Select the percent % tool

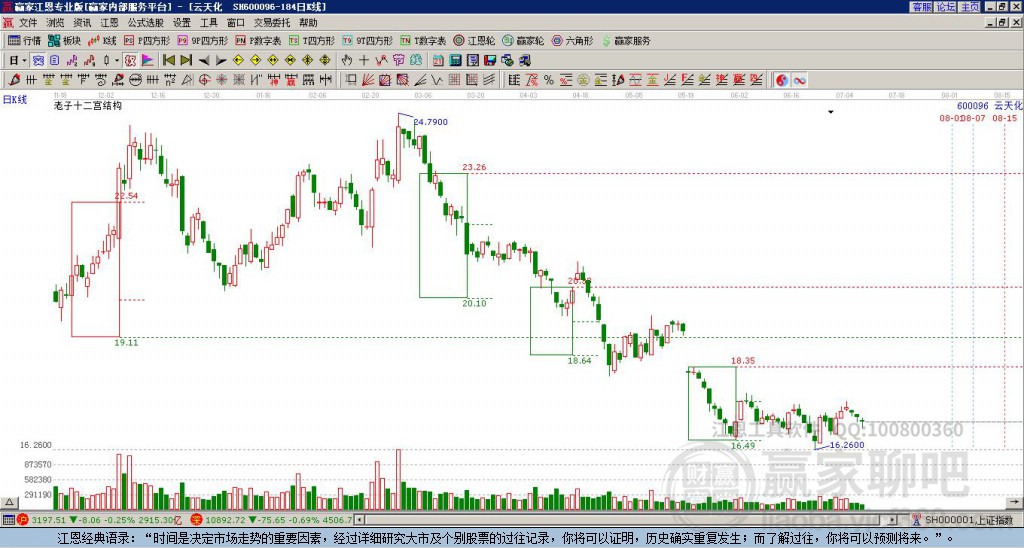(x=549, y=80)
